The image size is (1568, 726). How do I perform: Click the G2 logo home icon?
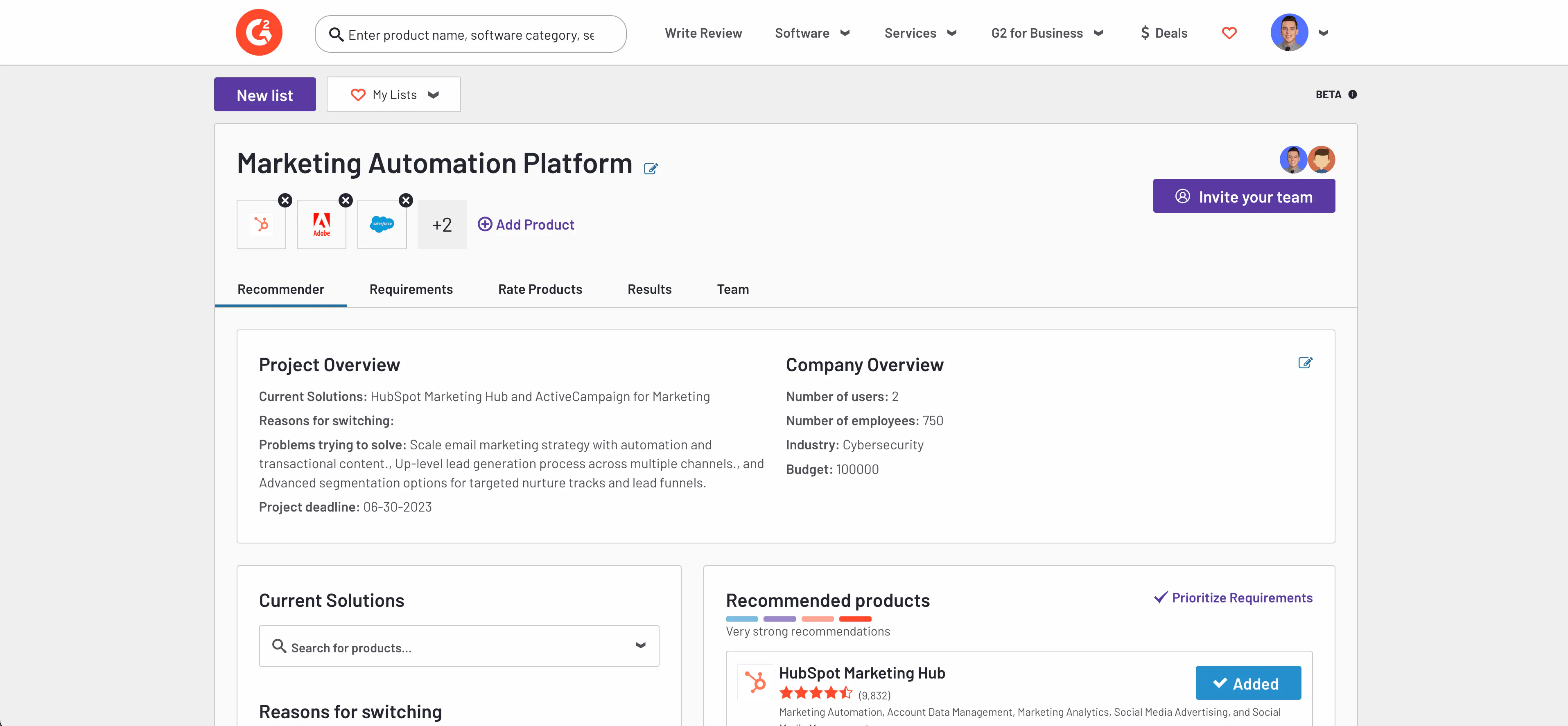(x=259, y=33)
